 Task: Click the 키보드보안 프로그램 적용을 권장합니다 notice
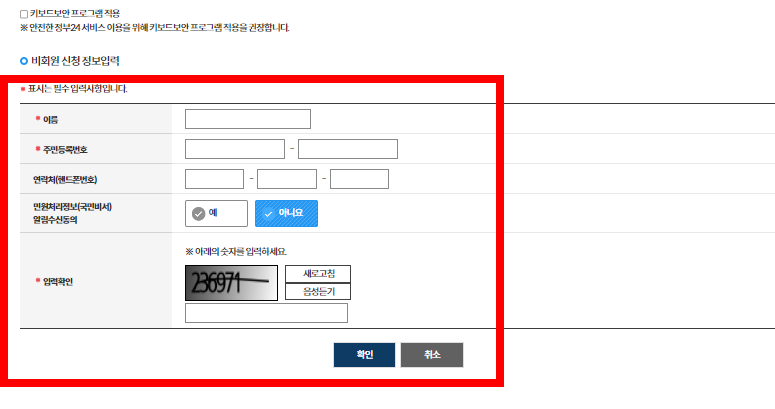[x=154, y=28]
